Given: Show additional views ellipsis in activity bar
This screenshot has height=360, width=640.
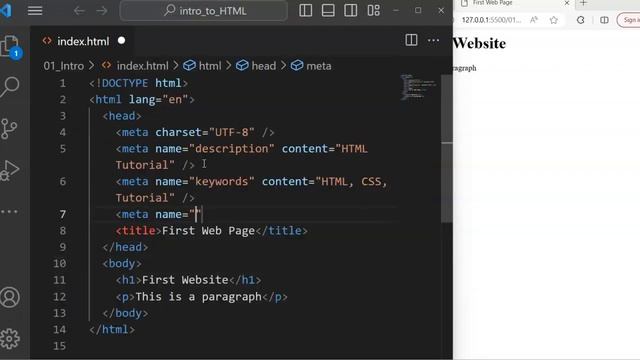Looking at the screenshot, I should click(x=9, y=211).
